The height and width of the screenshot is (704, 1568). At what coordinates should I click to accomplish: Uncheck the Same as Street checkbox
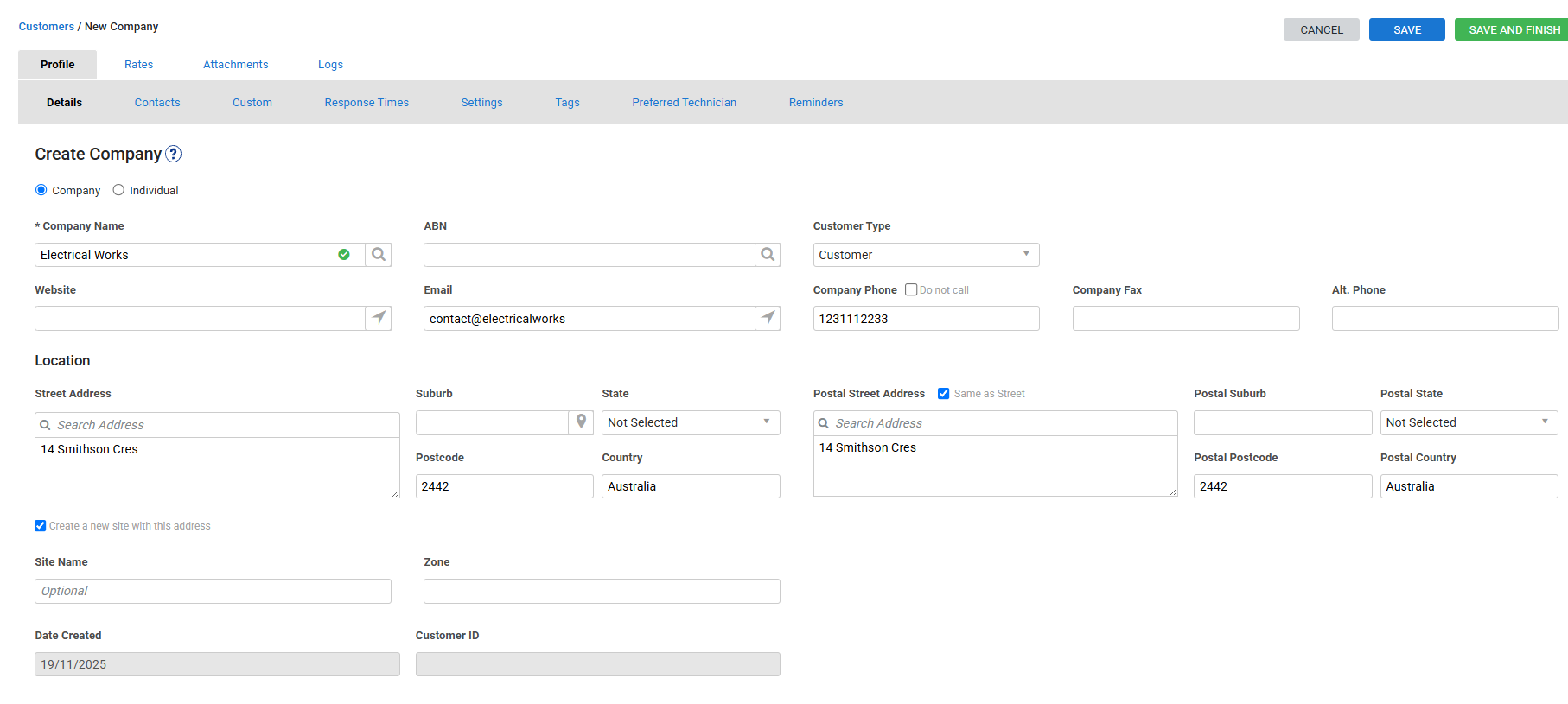click(944, 394)
